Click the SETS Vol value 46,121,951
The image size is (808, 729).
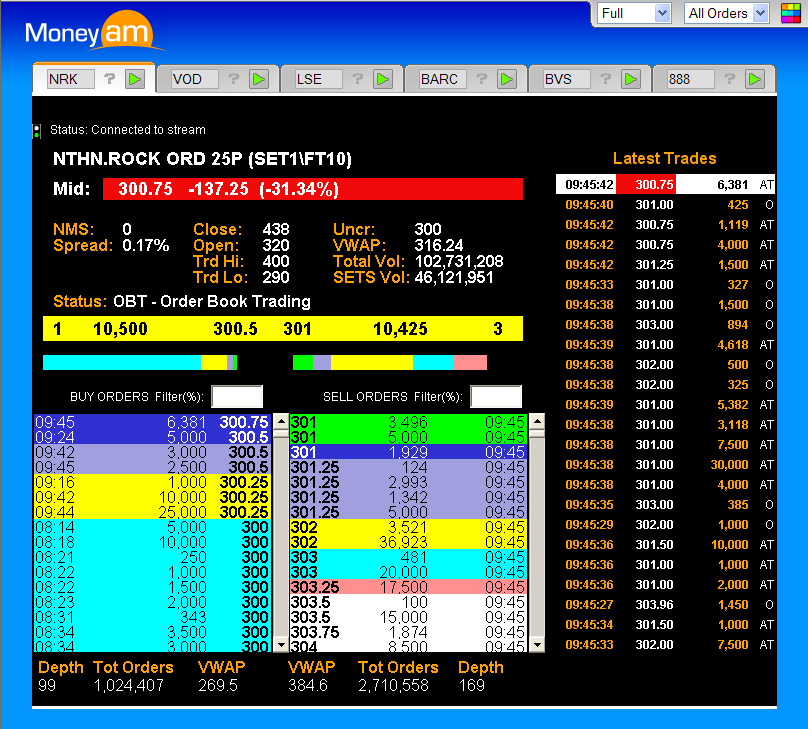point(454,278)
